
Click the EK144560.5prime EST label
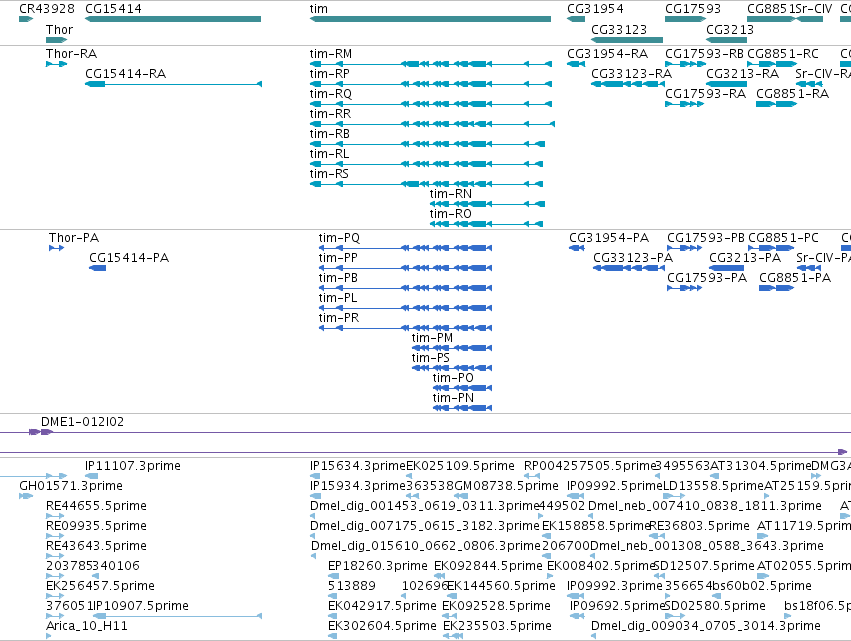[x=501, y=586]
